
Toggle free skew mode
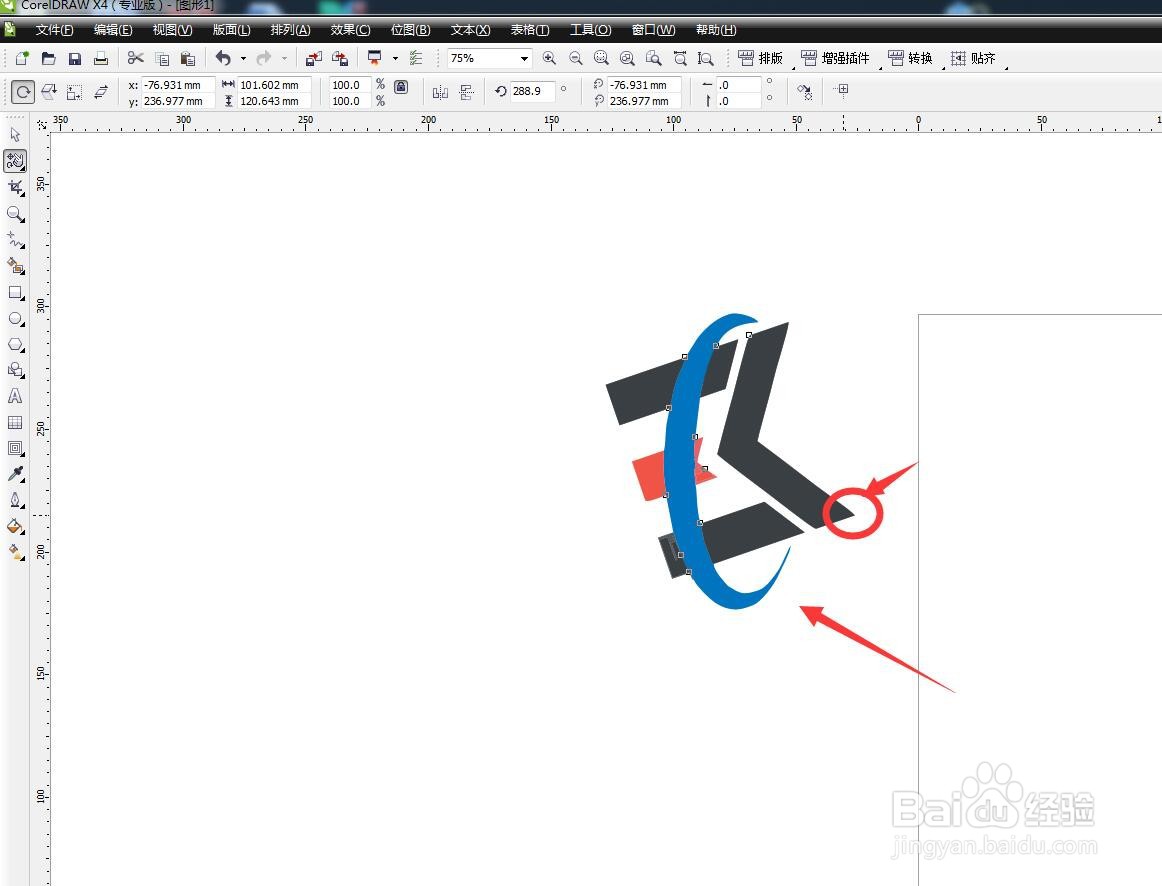click(101, 92)
